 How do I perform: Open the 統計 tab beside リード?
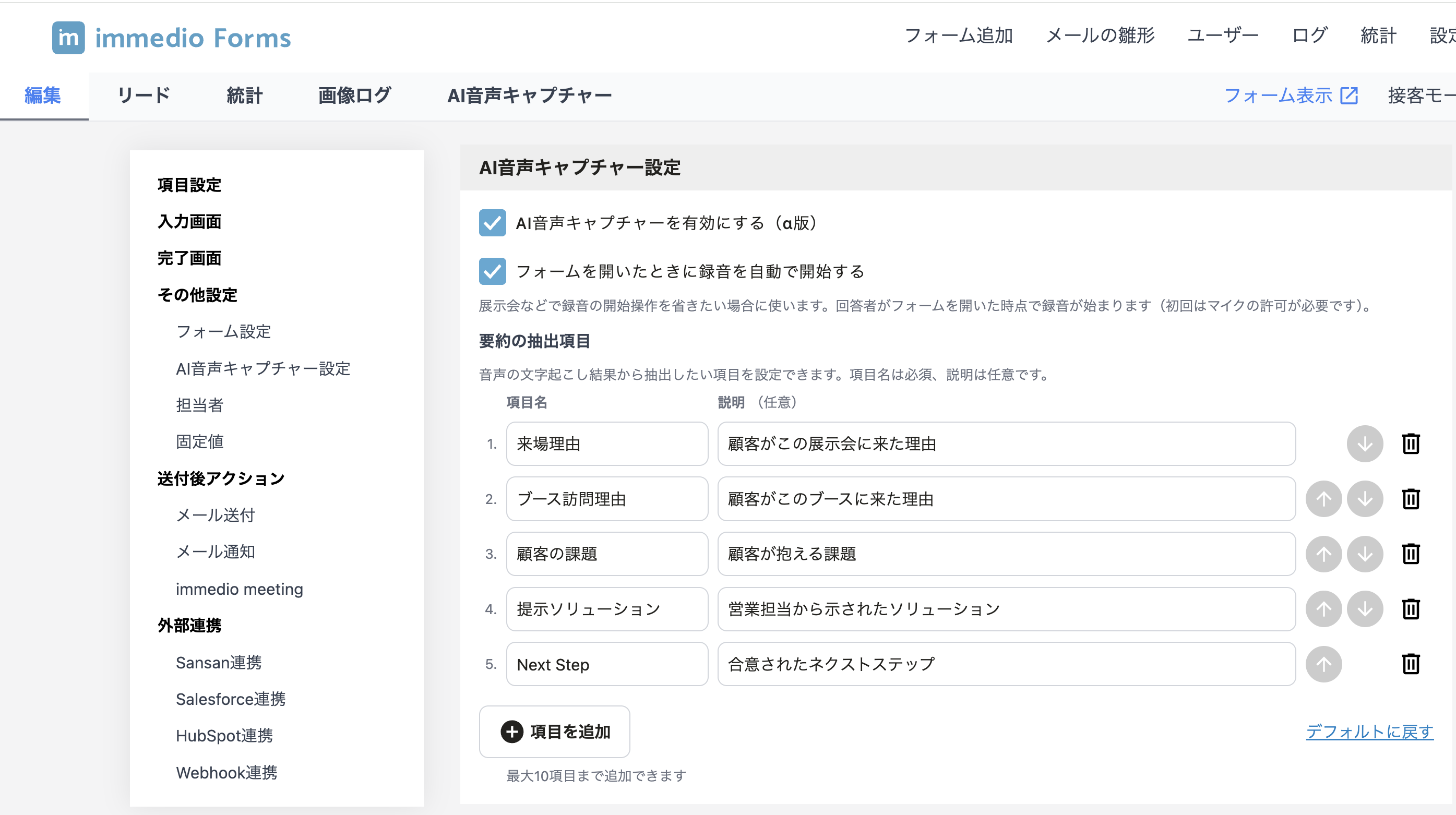pyautogui.click(x=244, y=95)
